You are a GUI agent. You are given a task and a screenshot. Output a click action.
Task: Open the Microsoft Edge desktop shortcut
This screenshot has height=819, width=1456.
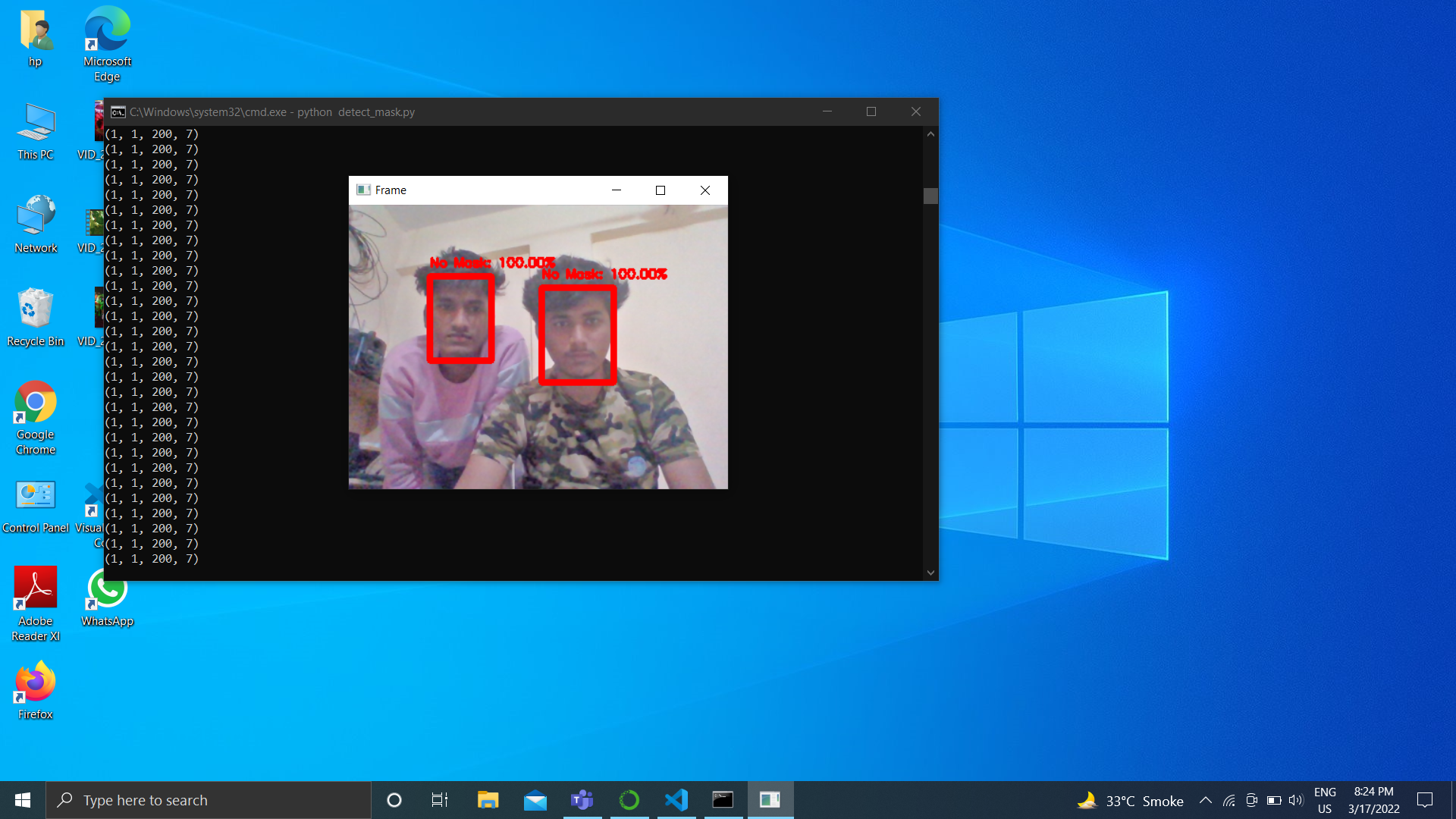point(107,43)
